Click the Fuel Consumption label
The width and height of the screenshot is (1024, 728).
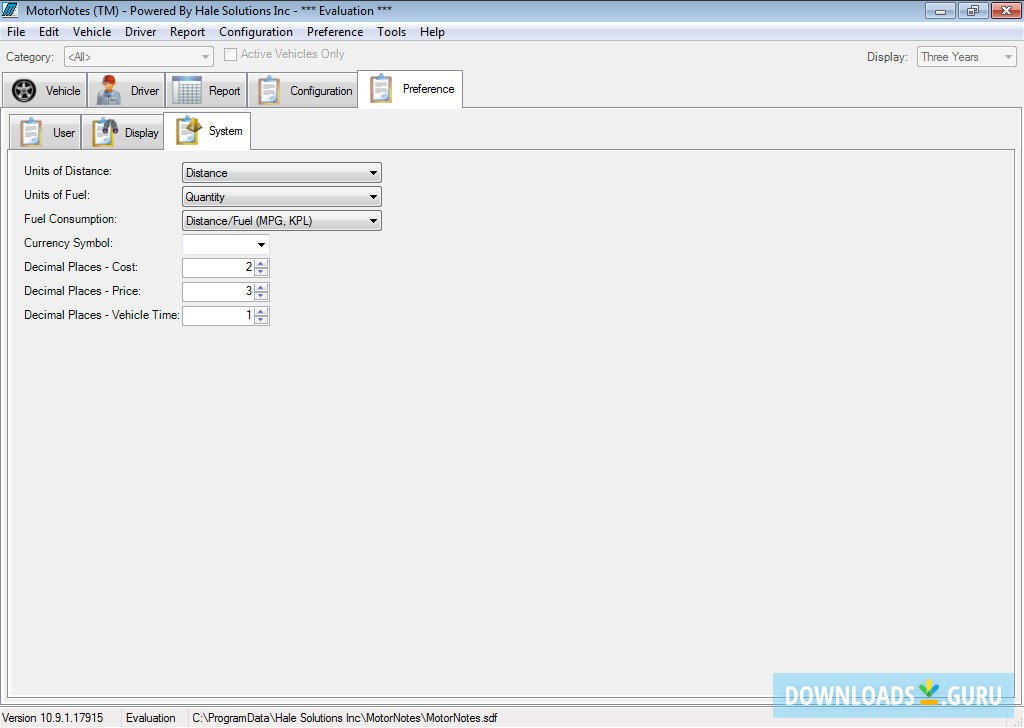[71, 219]
